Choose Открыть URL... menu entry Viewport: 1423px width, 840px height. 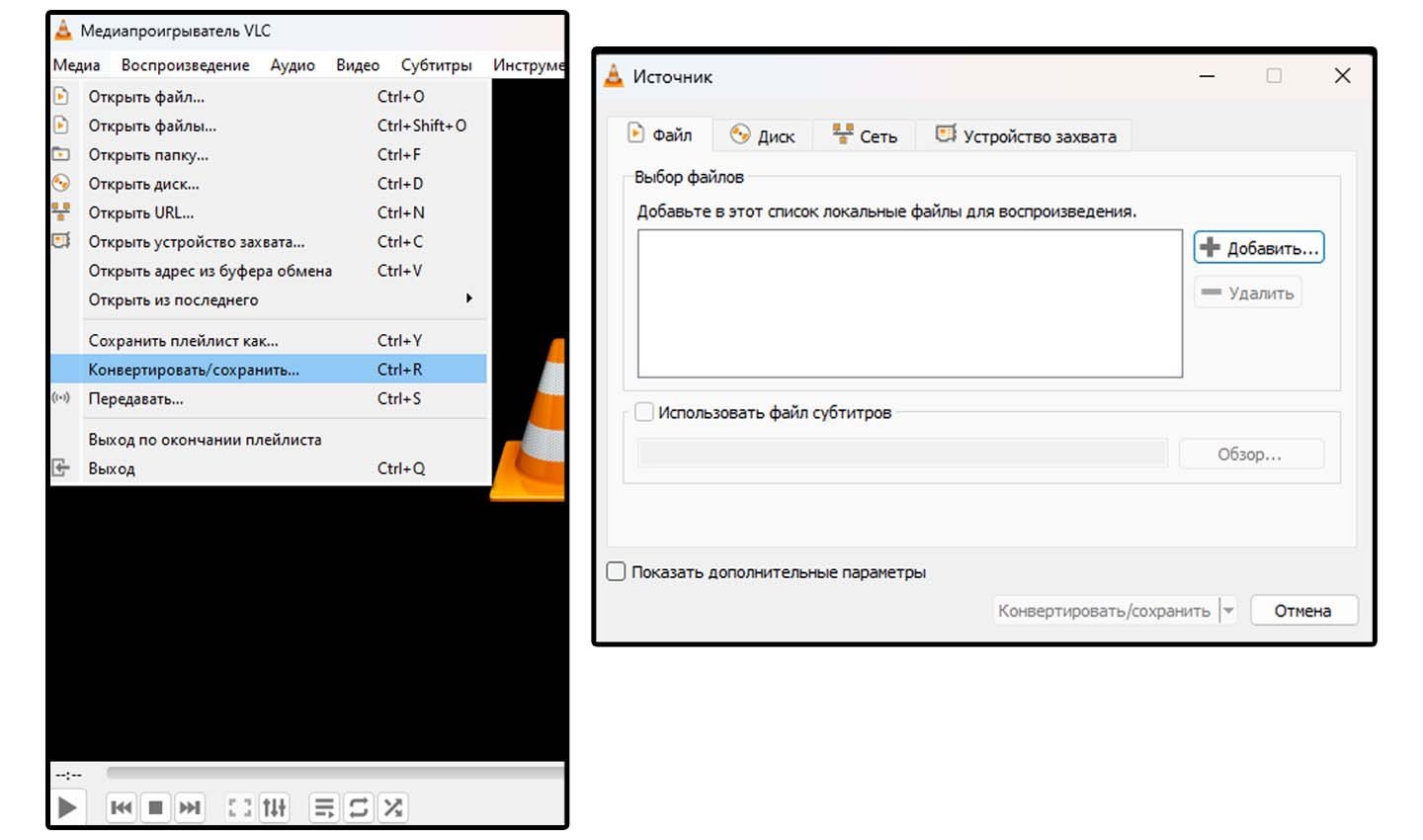click(x=268, y=211)
